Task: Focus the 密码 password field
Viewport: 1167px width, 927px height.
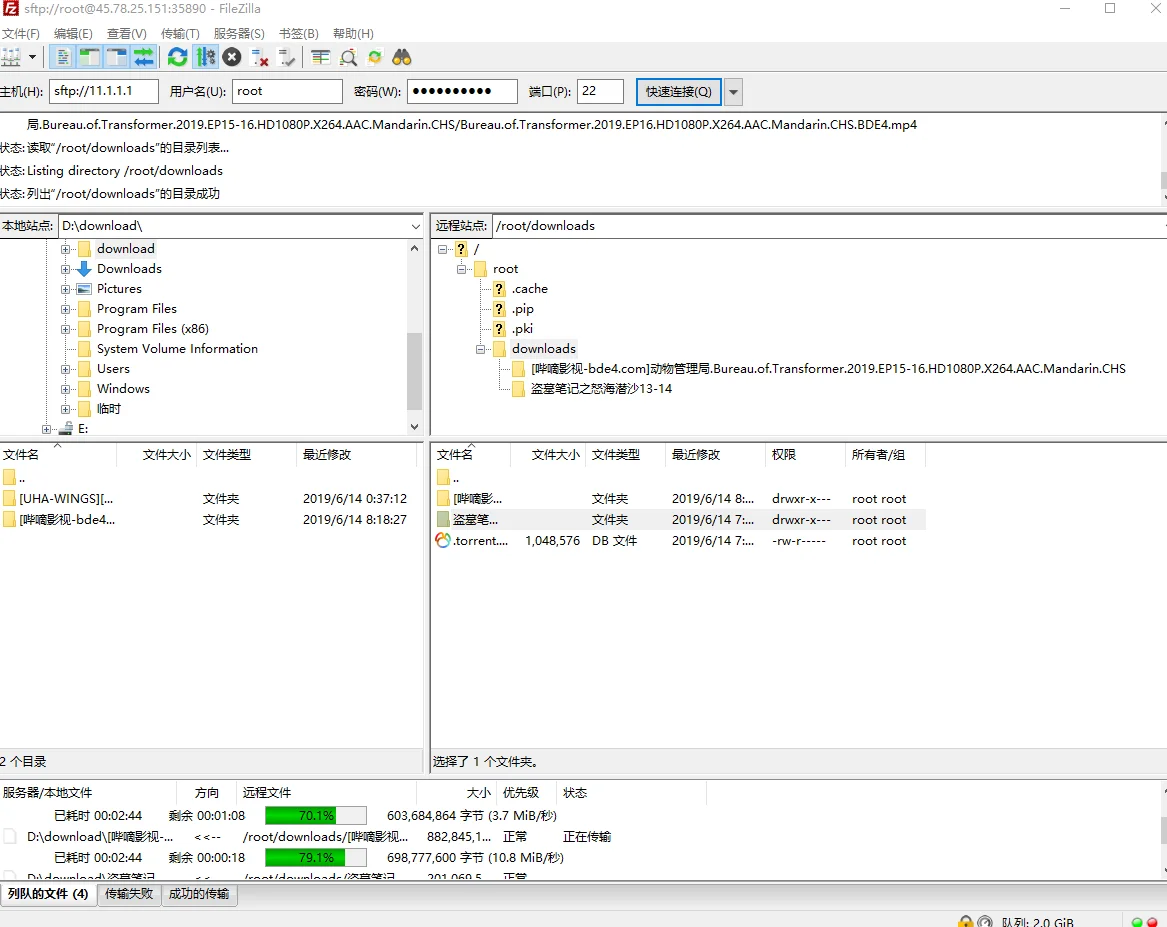Action: (x=462, y=92)
